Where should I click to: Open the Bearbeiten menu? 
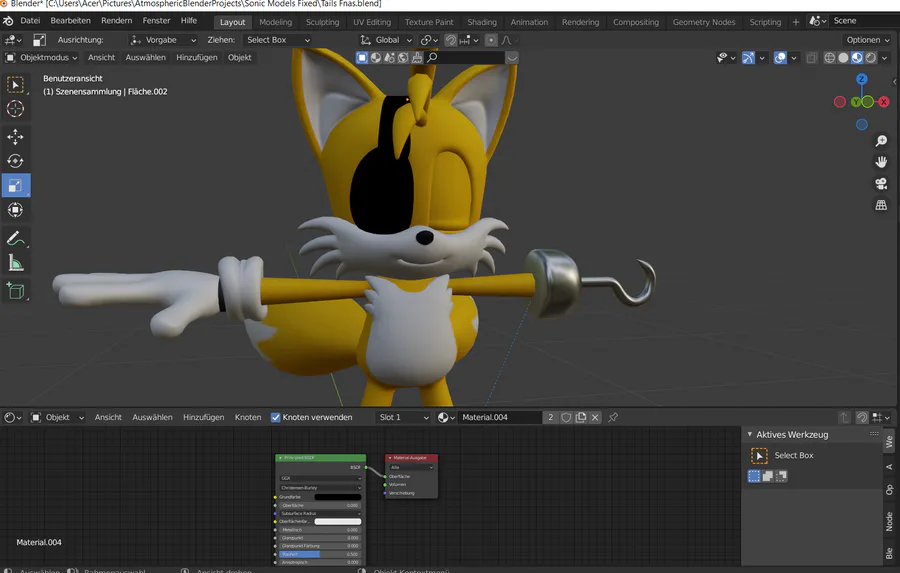tap(71, 21)
